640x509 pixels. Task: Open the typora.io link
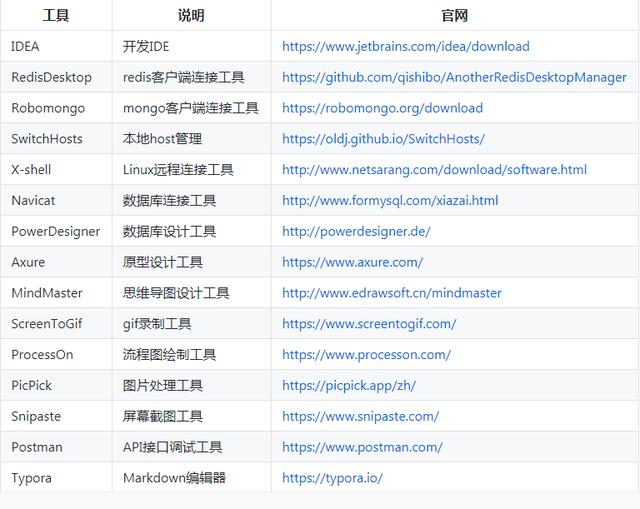(x=332, y=478)
